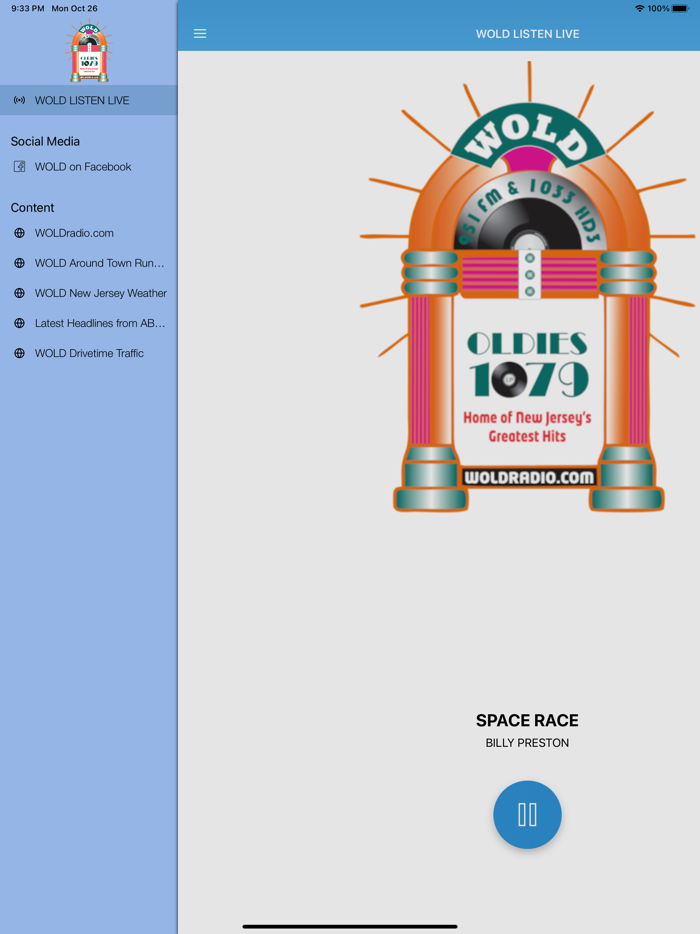The height and width of the screenshot is (934, 700).
Task: Pause the live stream playback
Action: click(x=527, y=814)
